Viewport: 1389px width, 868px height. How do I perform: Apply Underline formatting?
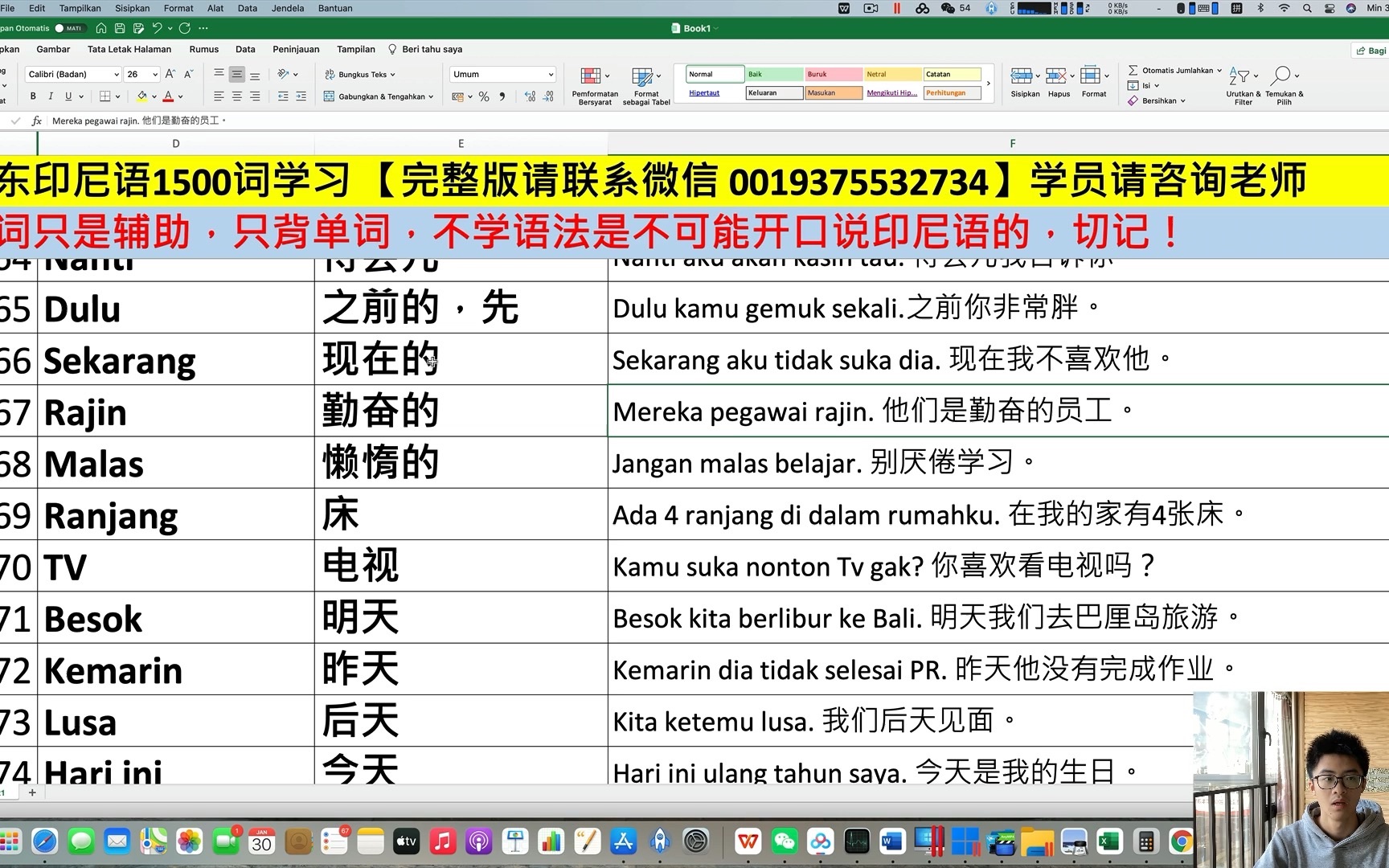click(68, 96)
